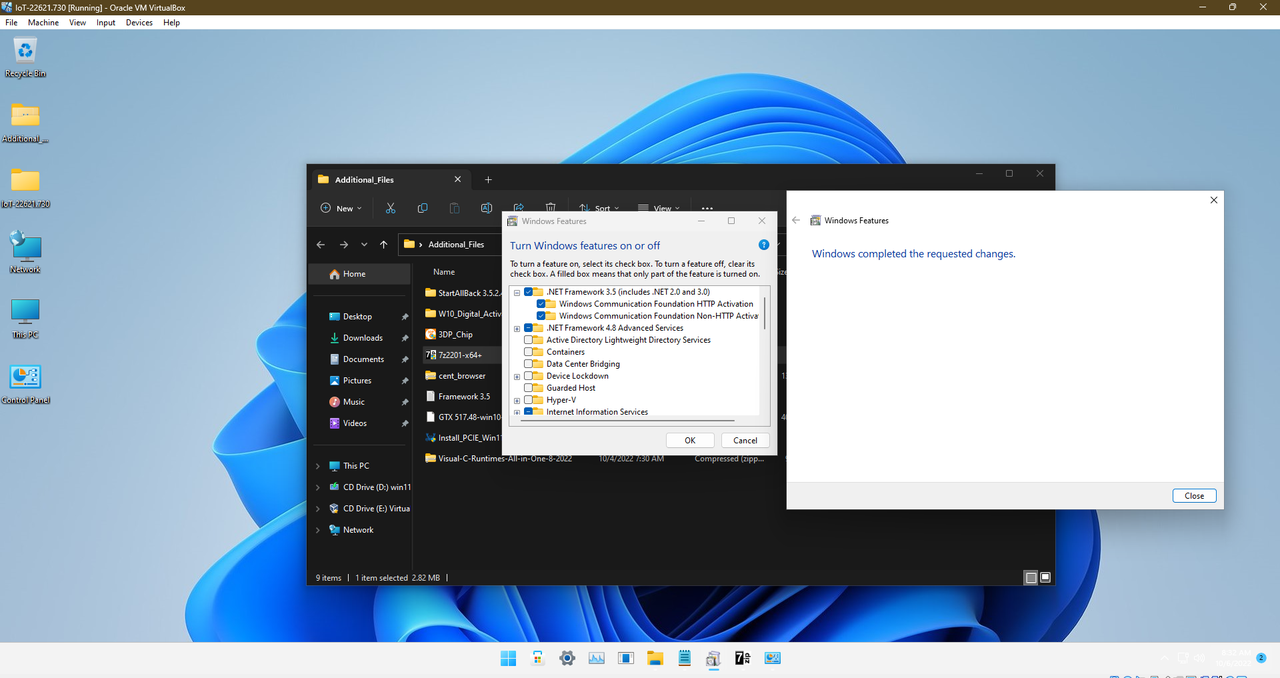Uncheck Windows Communication Foundation HTTP Activation

tap(541, 304)
